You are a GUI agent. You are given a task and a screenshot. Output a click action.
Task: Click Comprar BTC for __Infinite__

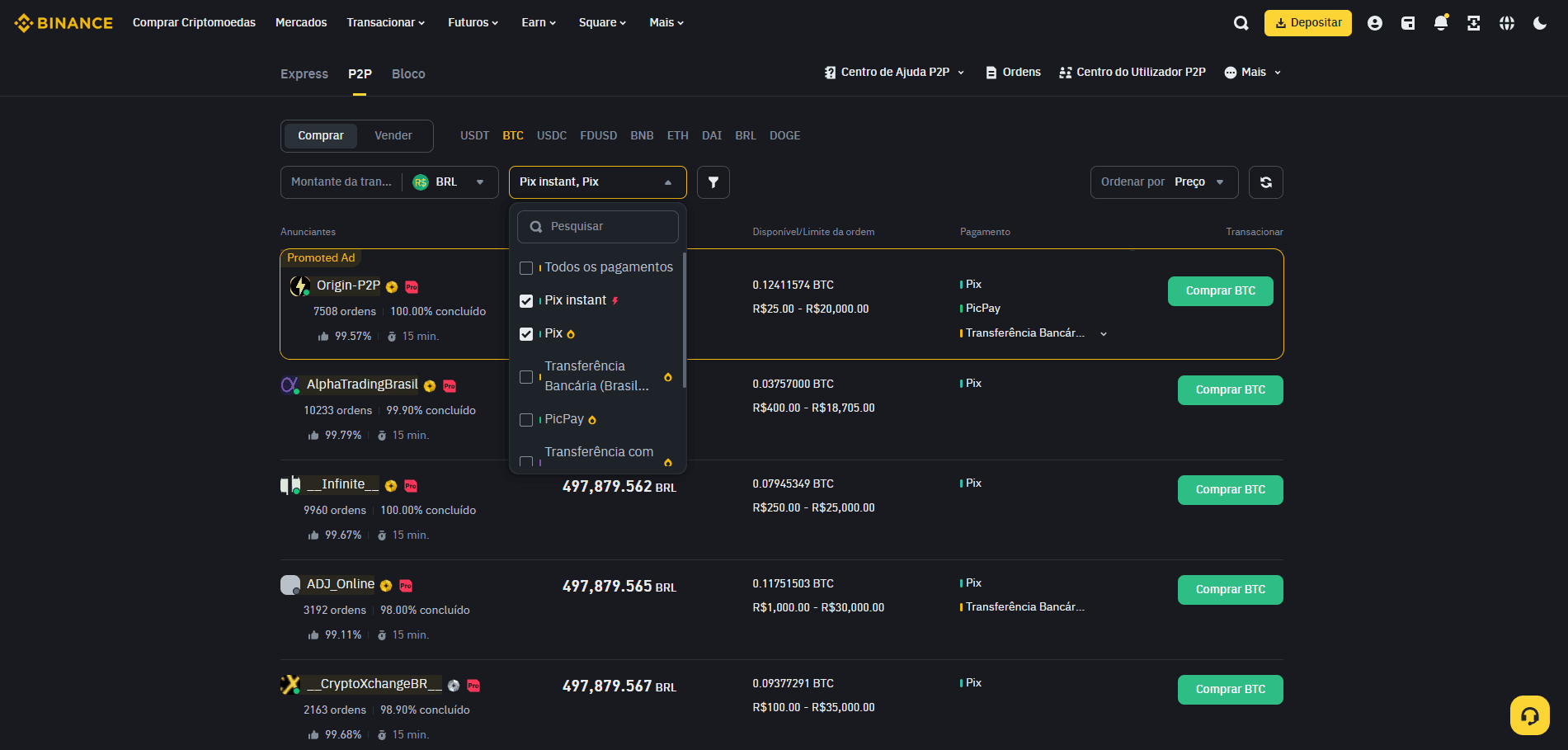(x=1231, y=490)
